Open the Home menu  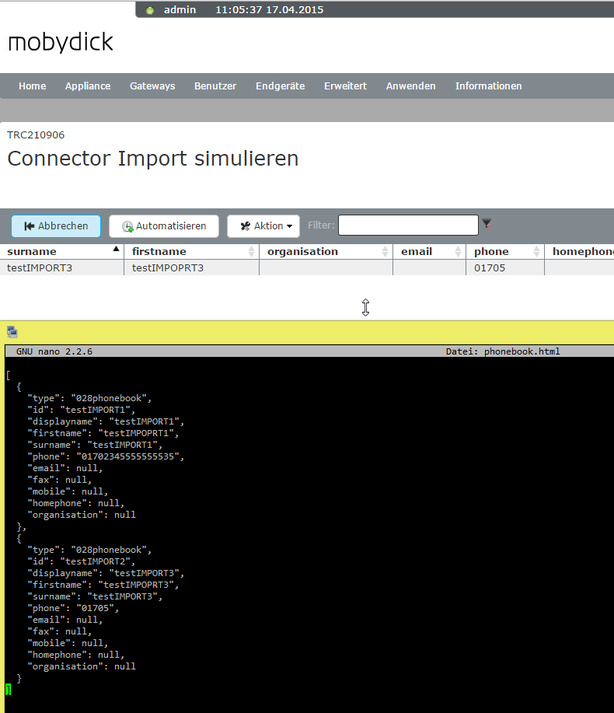pos(32,86)
